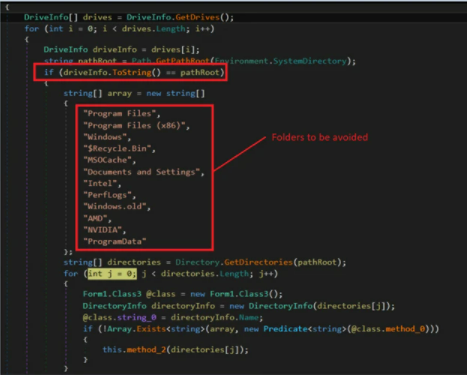The height and width of the screenshot is (377, 470).
Task: Click the "Windows.old" string literal
Action: pos(115,207)
